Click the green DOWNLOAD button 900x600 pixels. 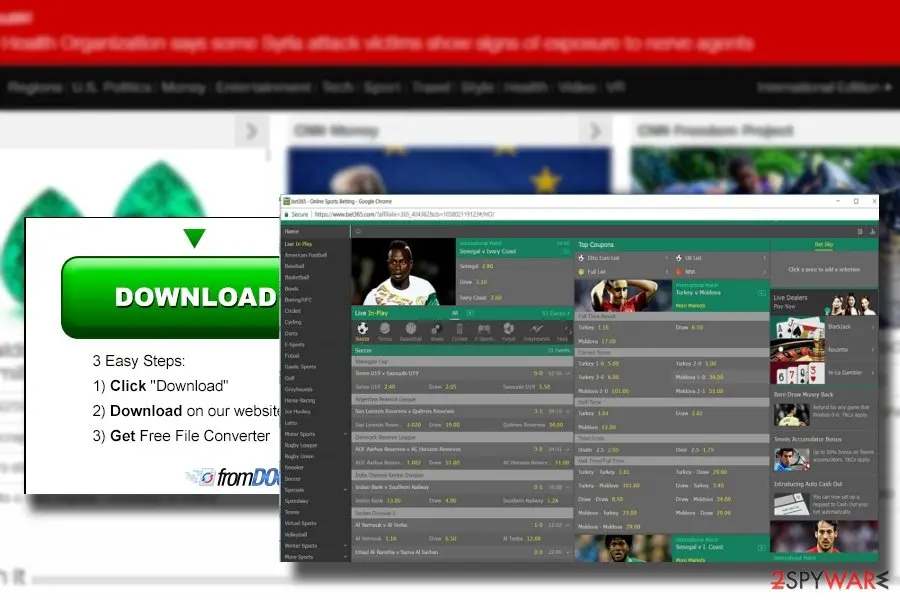pyautogui.click(x=171, y=297)
